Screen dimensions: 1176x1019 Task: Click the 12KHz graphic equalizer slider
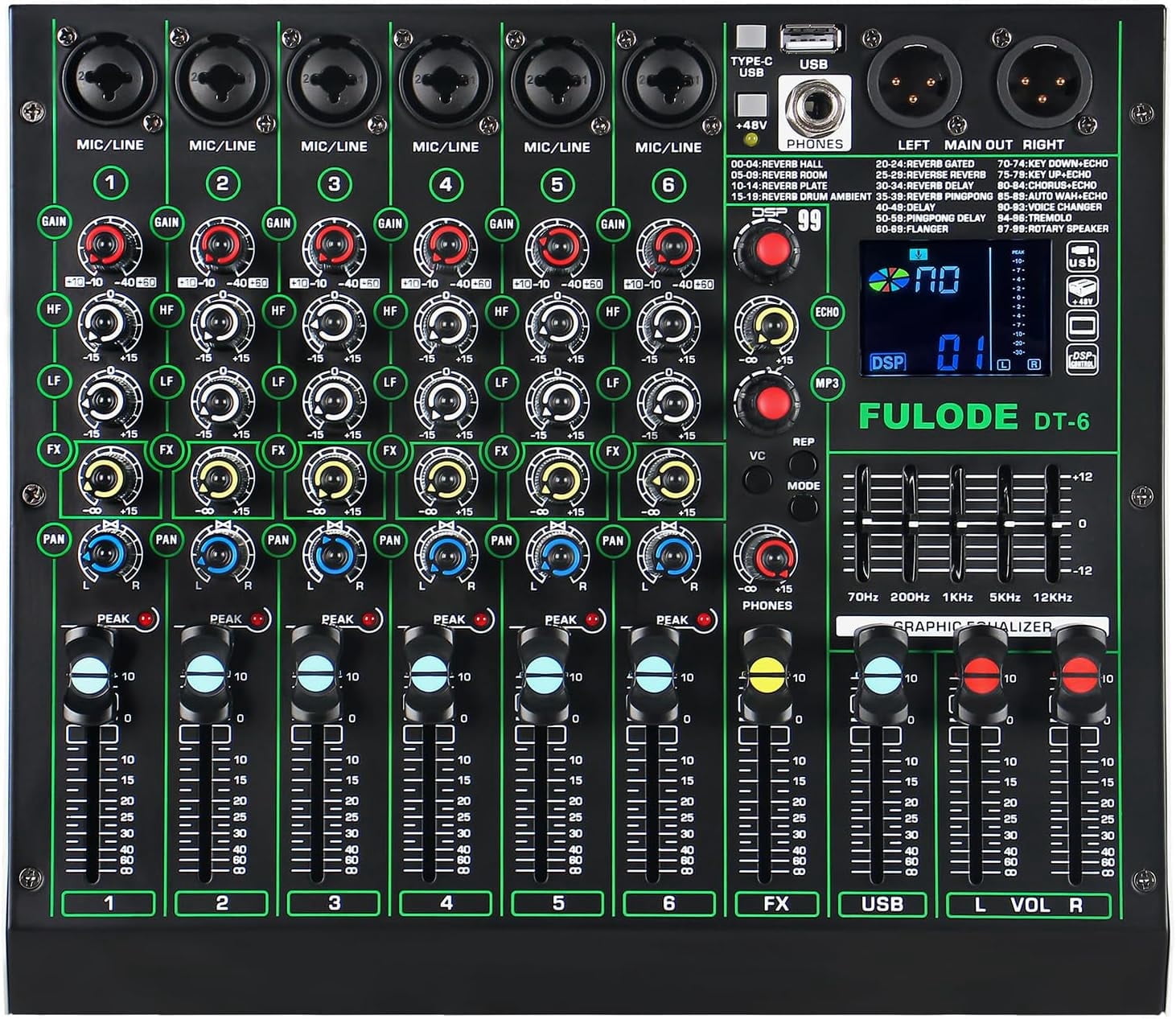coord(1053,524)
